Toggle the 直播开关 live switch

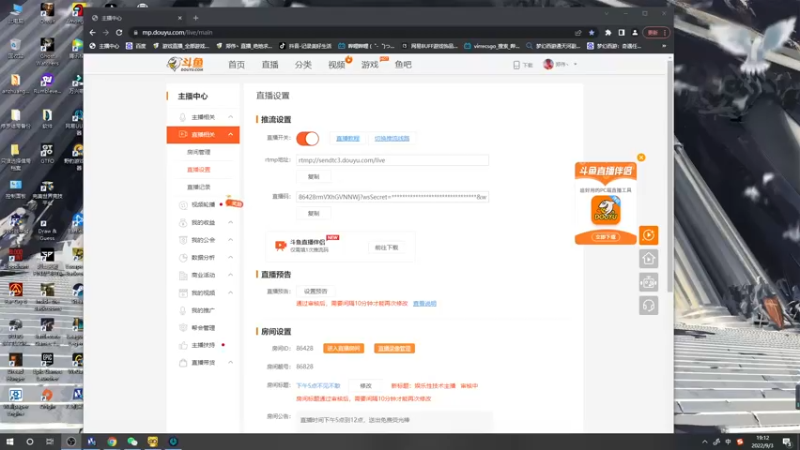(307, 138)
